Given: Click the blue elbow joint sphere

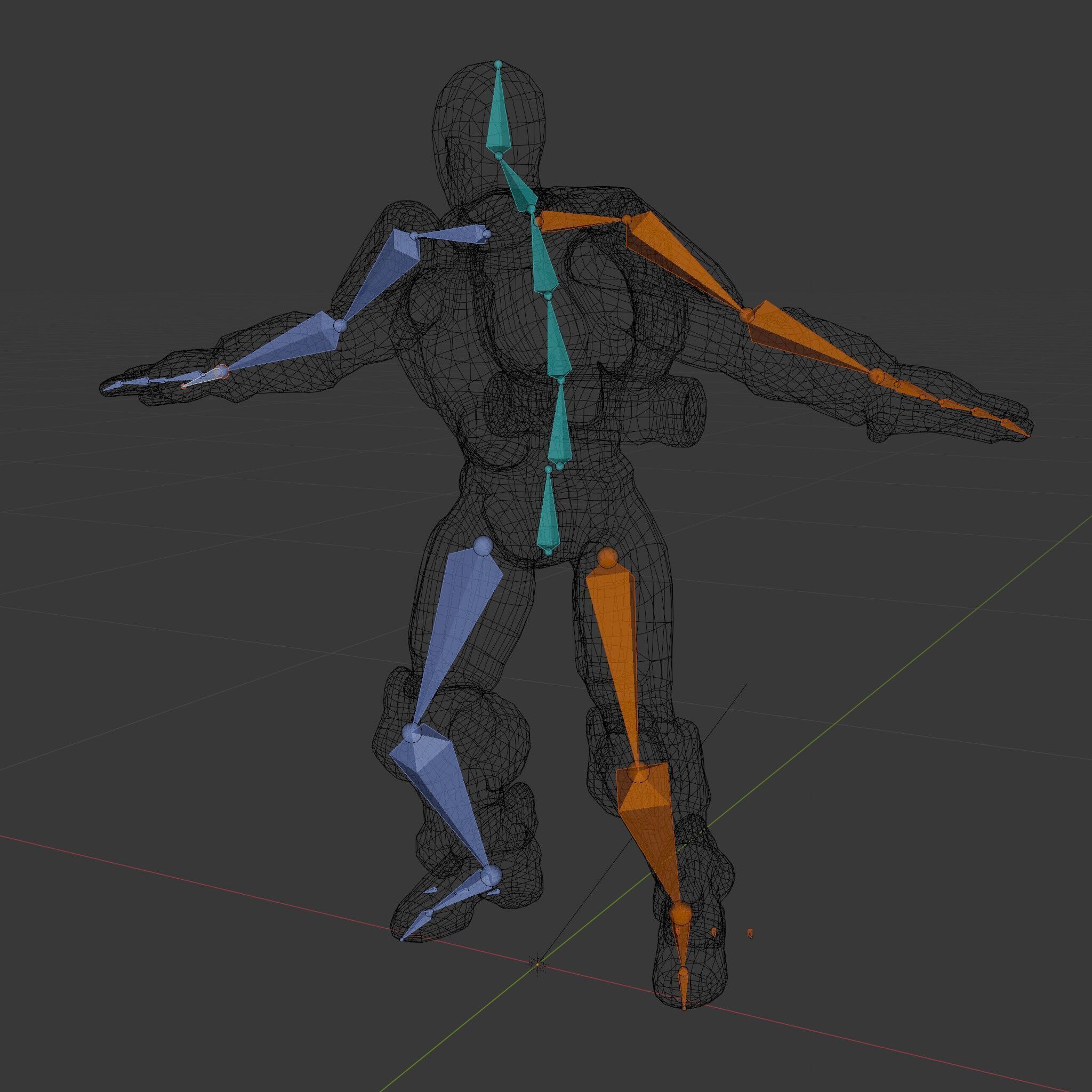Looking at the screenshot, I should pos(340,326).
